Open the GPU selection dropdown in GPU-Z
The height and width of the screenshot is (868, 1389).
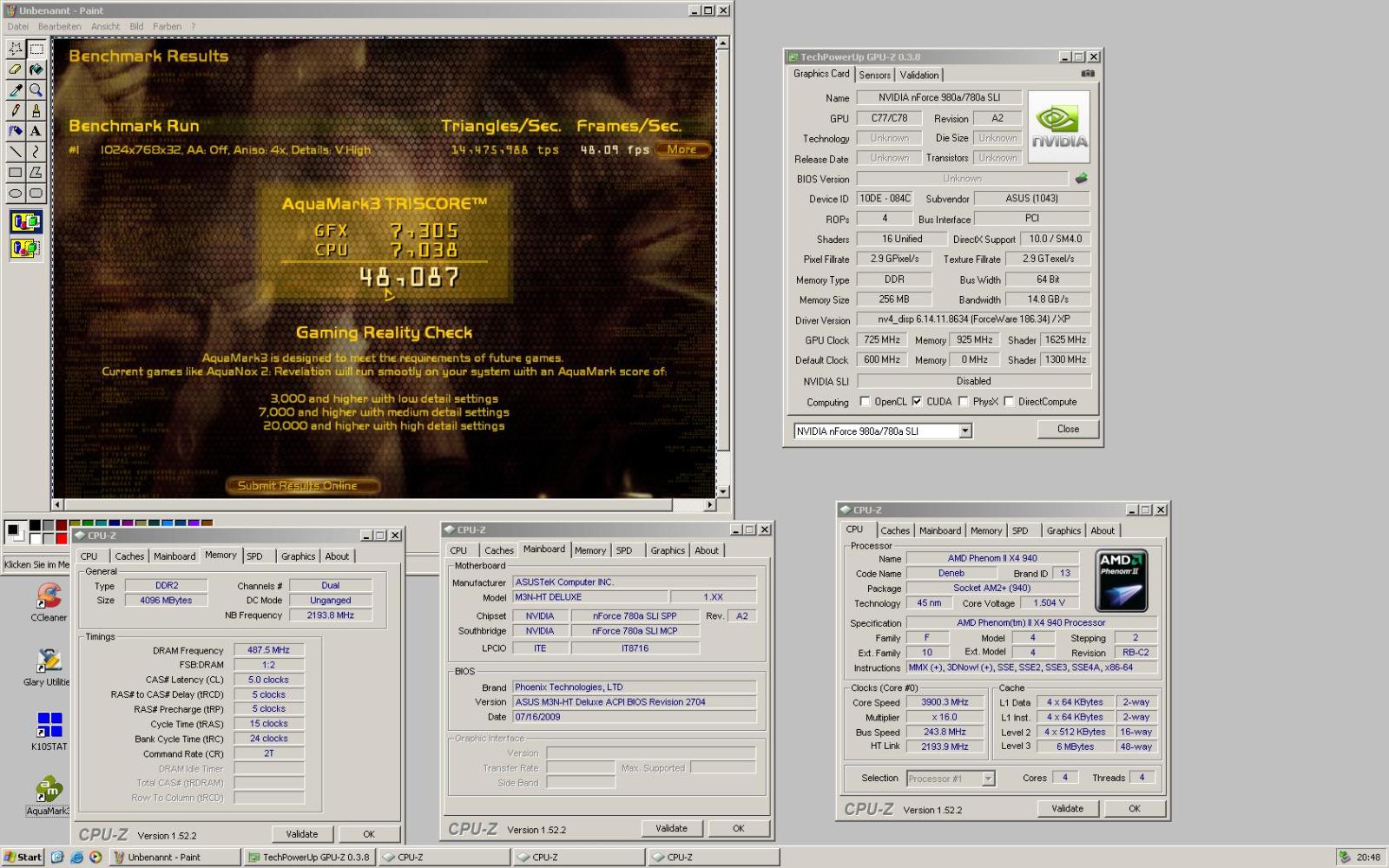(964, 431)
